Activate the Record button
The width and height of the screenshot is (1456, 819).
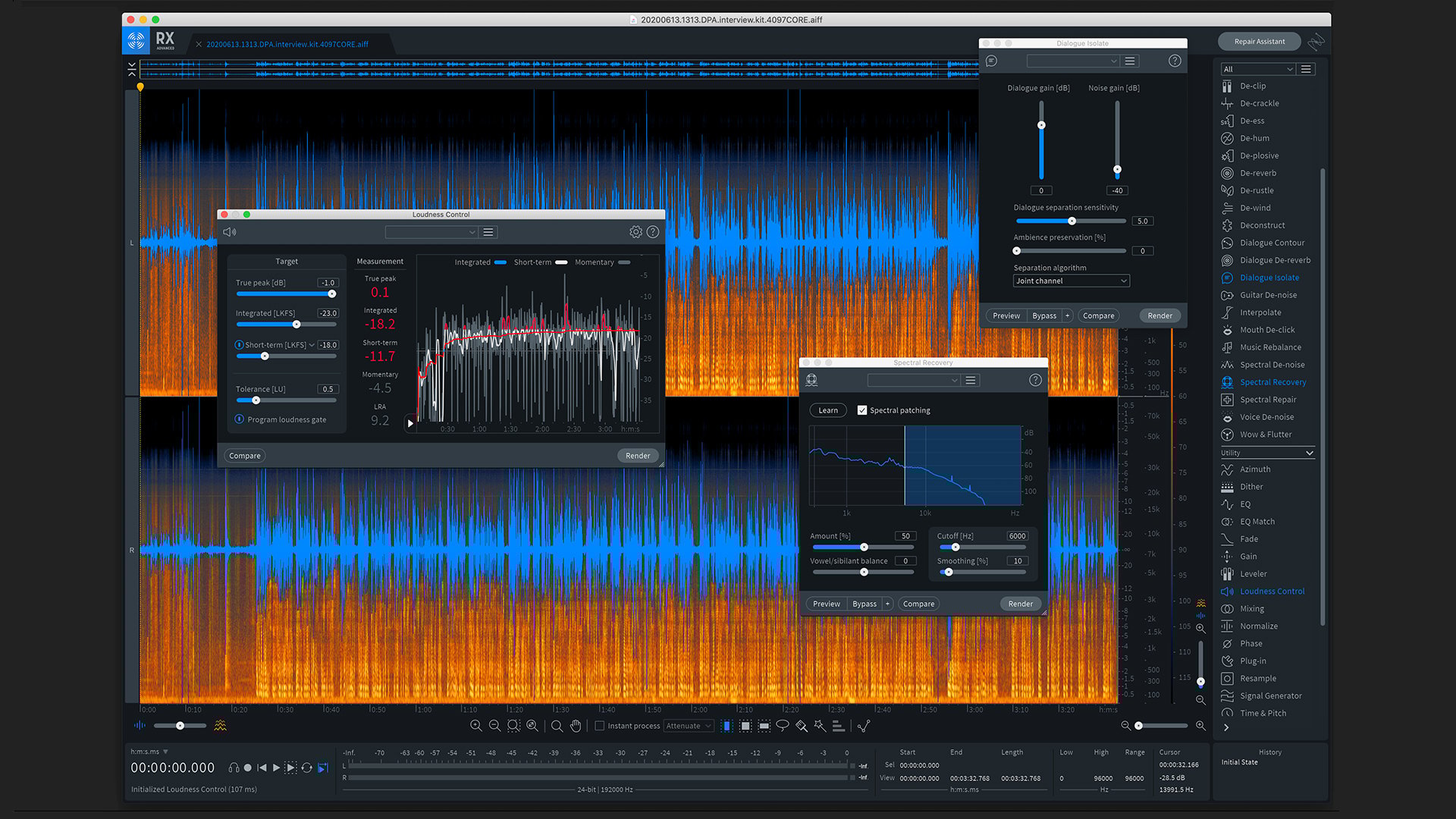248,767
